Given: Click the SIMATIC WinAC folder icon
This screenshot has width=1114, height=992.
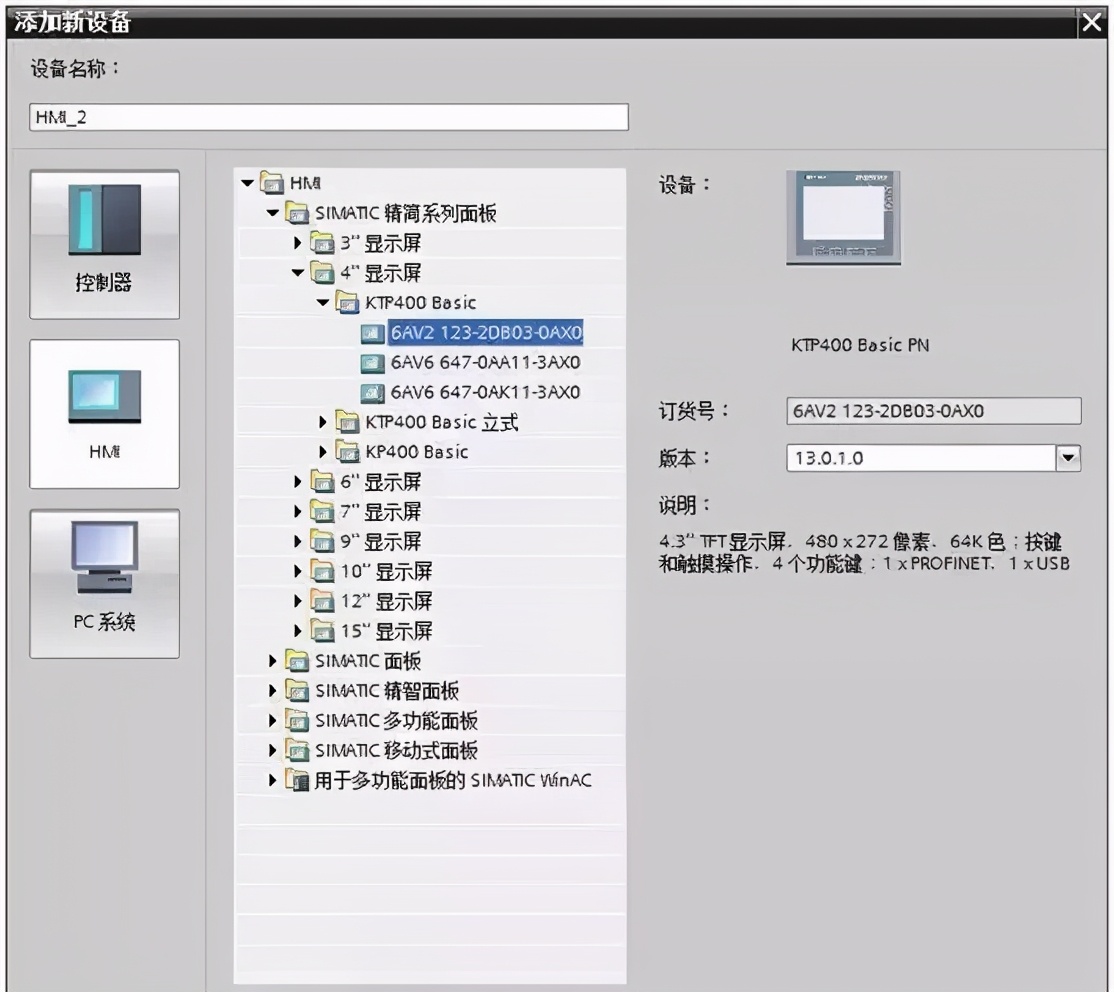Looking at the screenshot, I should tap(298, 780).
